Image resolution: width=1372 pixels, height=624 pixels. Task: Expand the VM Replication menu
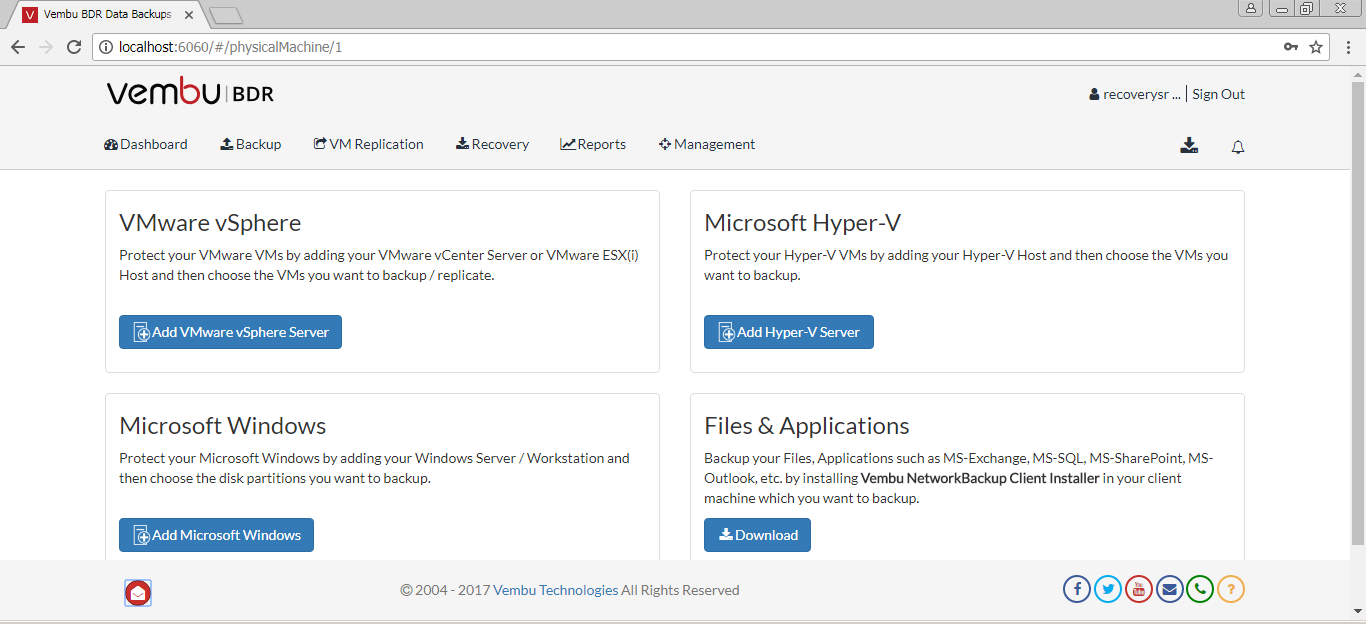pos(369,144)
